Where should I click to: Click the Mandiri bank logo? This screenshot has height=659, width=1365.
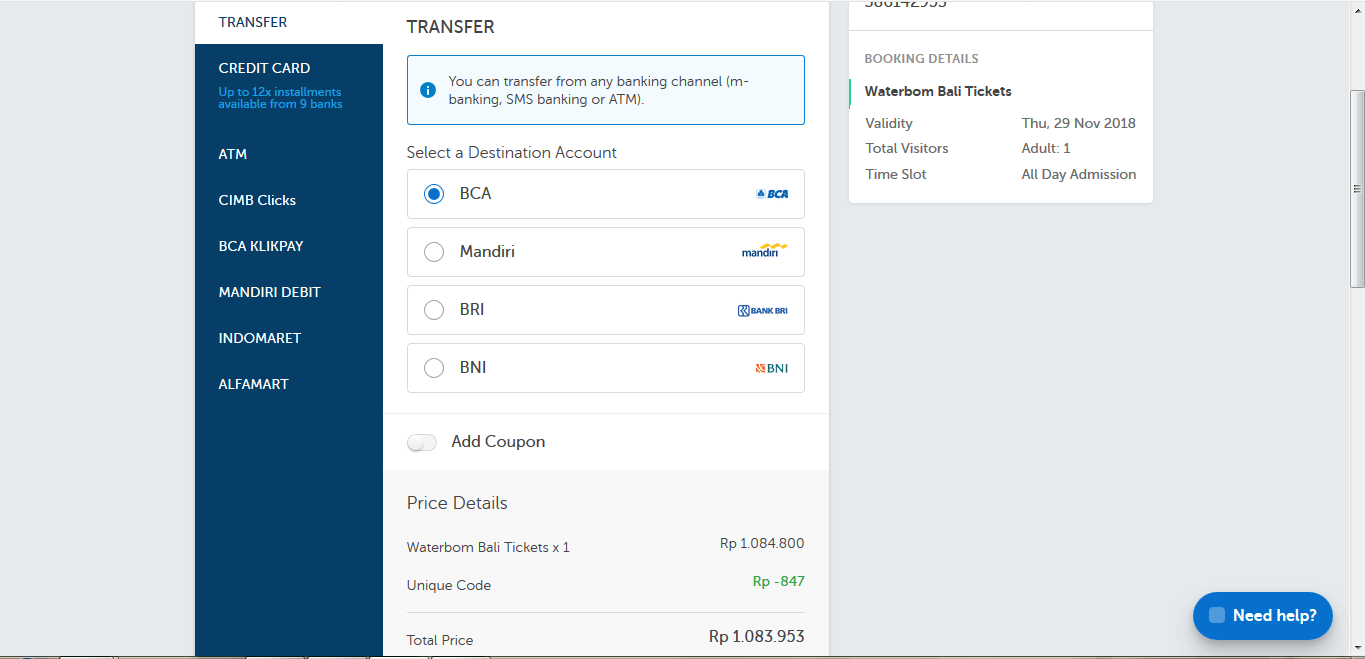coord(764,251)
